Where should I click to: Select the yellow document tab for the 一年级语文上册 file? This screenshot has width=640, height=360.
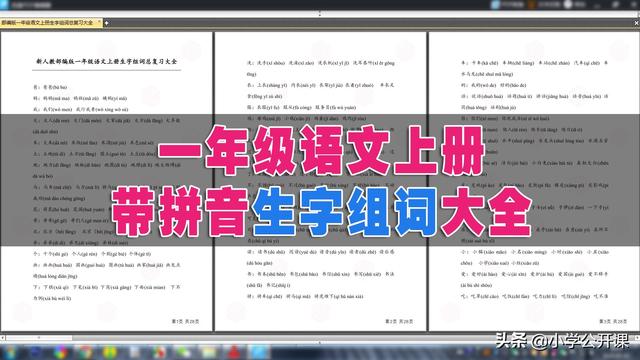(51, 23)
